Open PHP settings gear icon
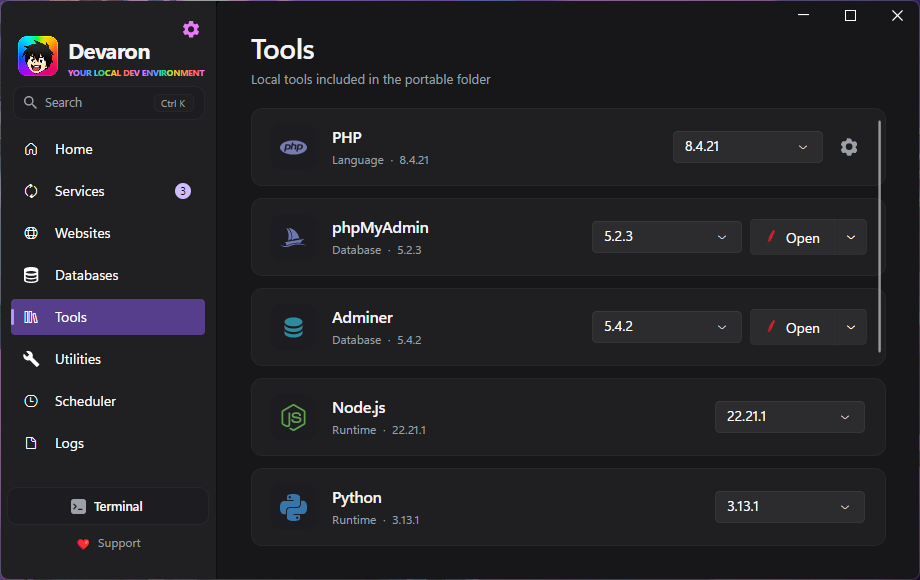Screen dimensions: 920x580 click(848, 147)
